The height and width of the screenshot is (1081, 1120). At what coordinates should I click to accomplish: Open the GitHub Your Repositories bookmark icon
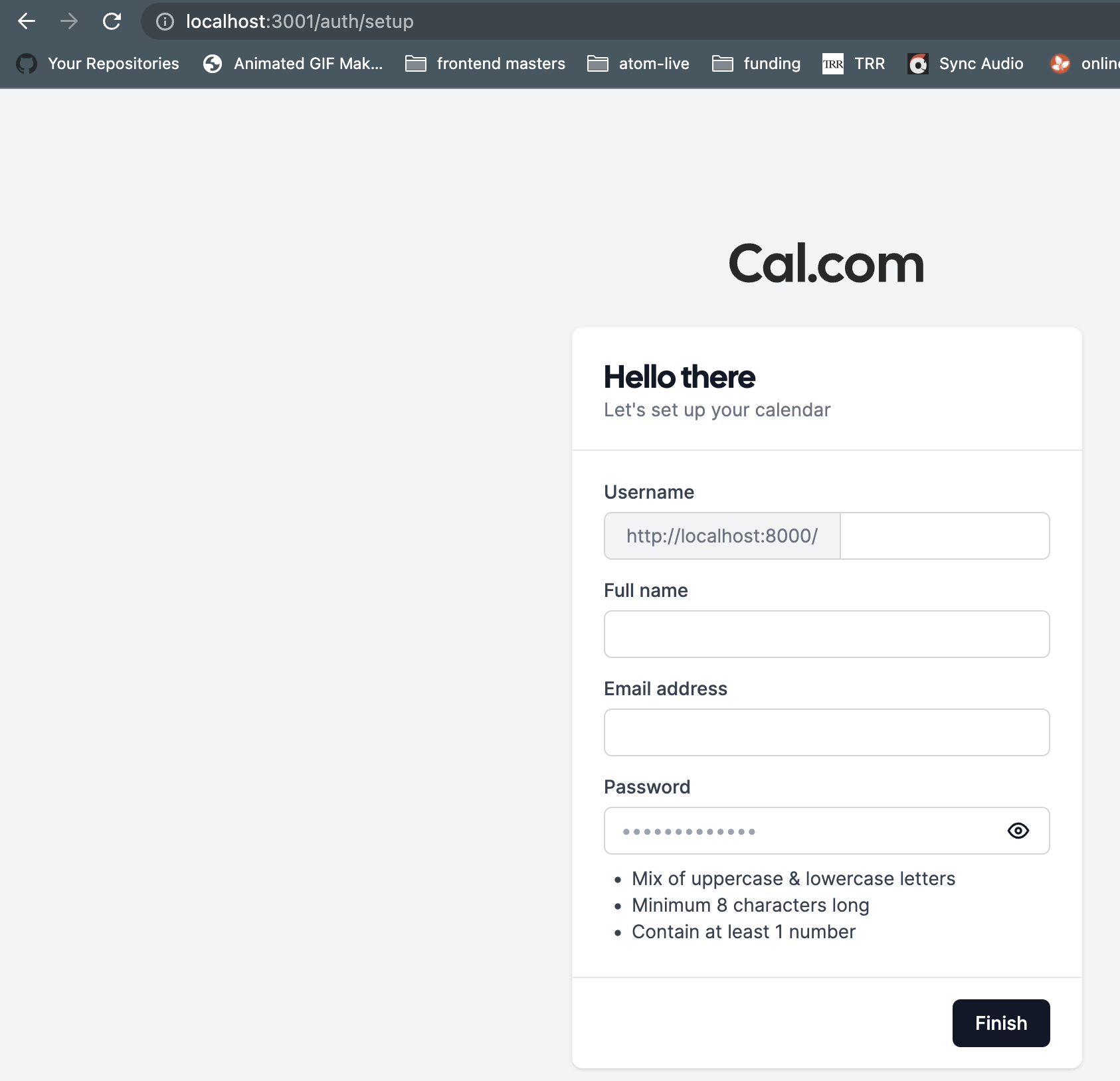[x=27, y=63]
